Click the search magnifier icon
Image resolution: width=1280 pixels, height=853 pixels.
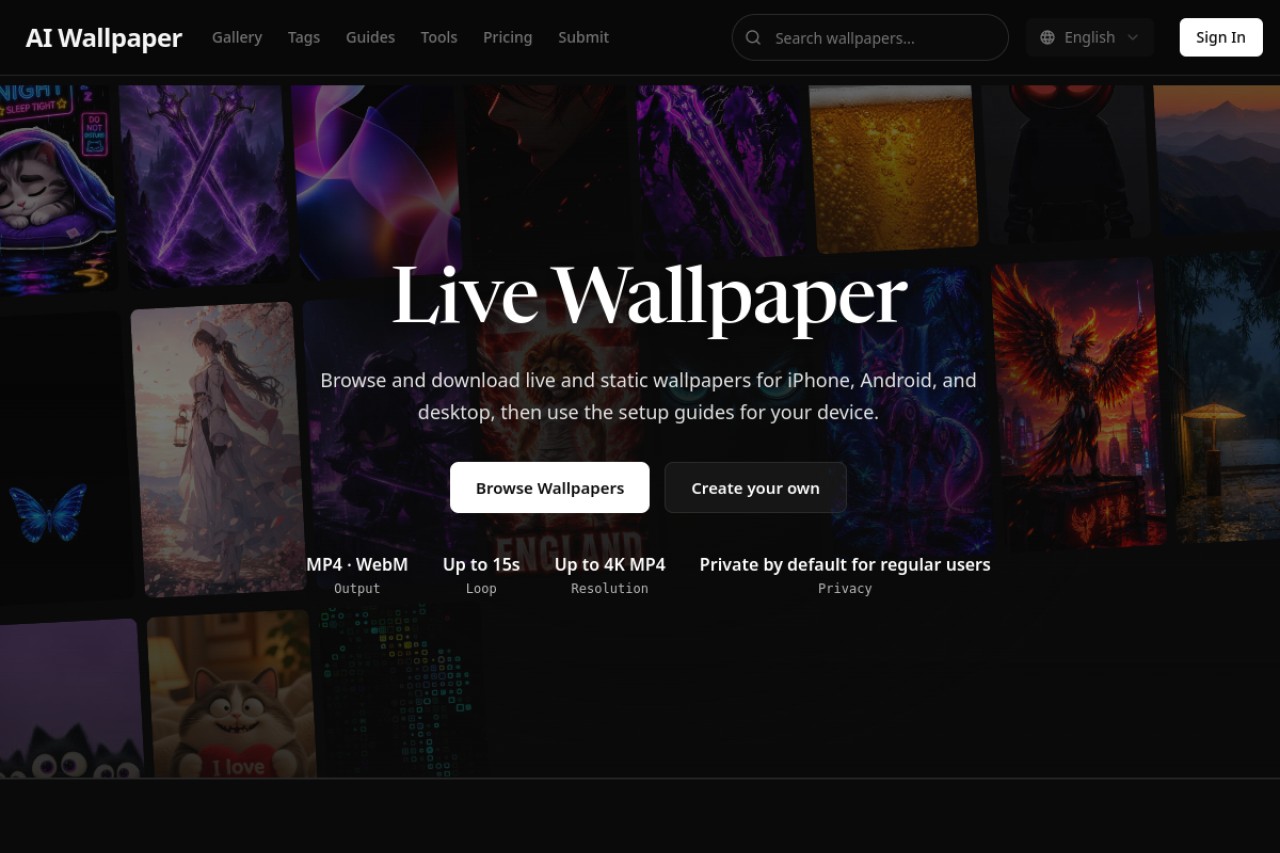coord(754,38)
